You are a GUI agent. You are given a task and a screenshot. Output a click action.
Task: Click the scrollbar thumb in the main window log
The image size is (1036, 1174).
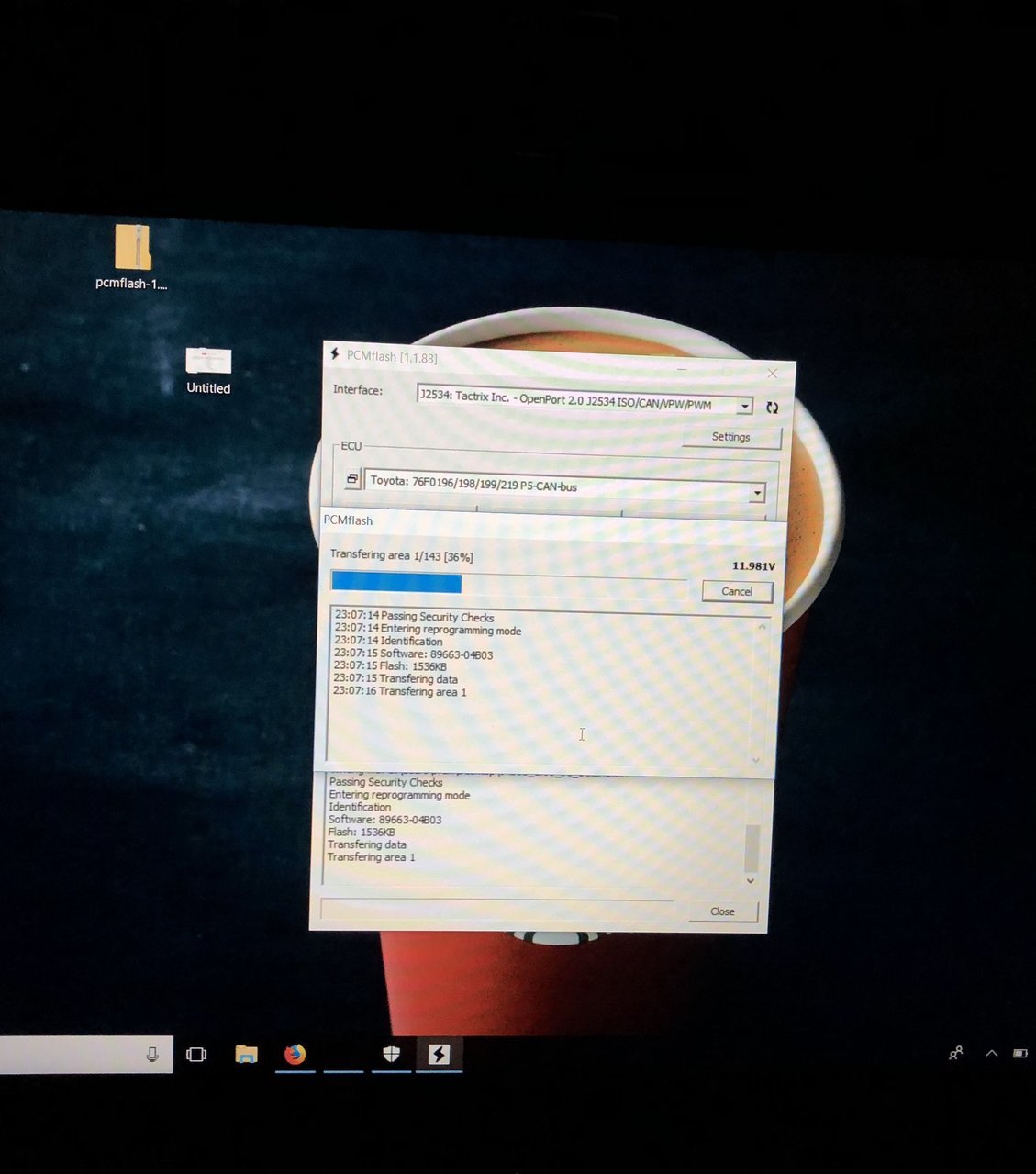pos(752,848)
